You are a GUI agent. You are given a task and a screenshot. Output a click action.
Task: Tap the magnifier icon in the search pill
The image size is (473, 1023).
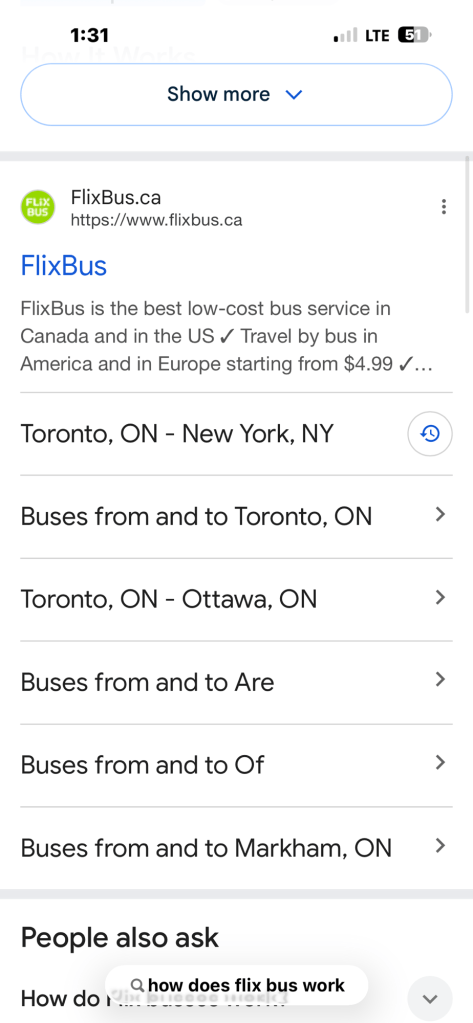(137, 985)
